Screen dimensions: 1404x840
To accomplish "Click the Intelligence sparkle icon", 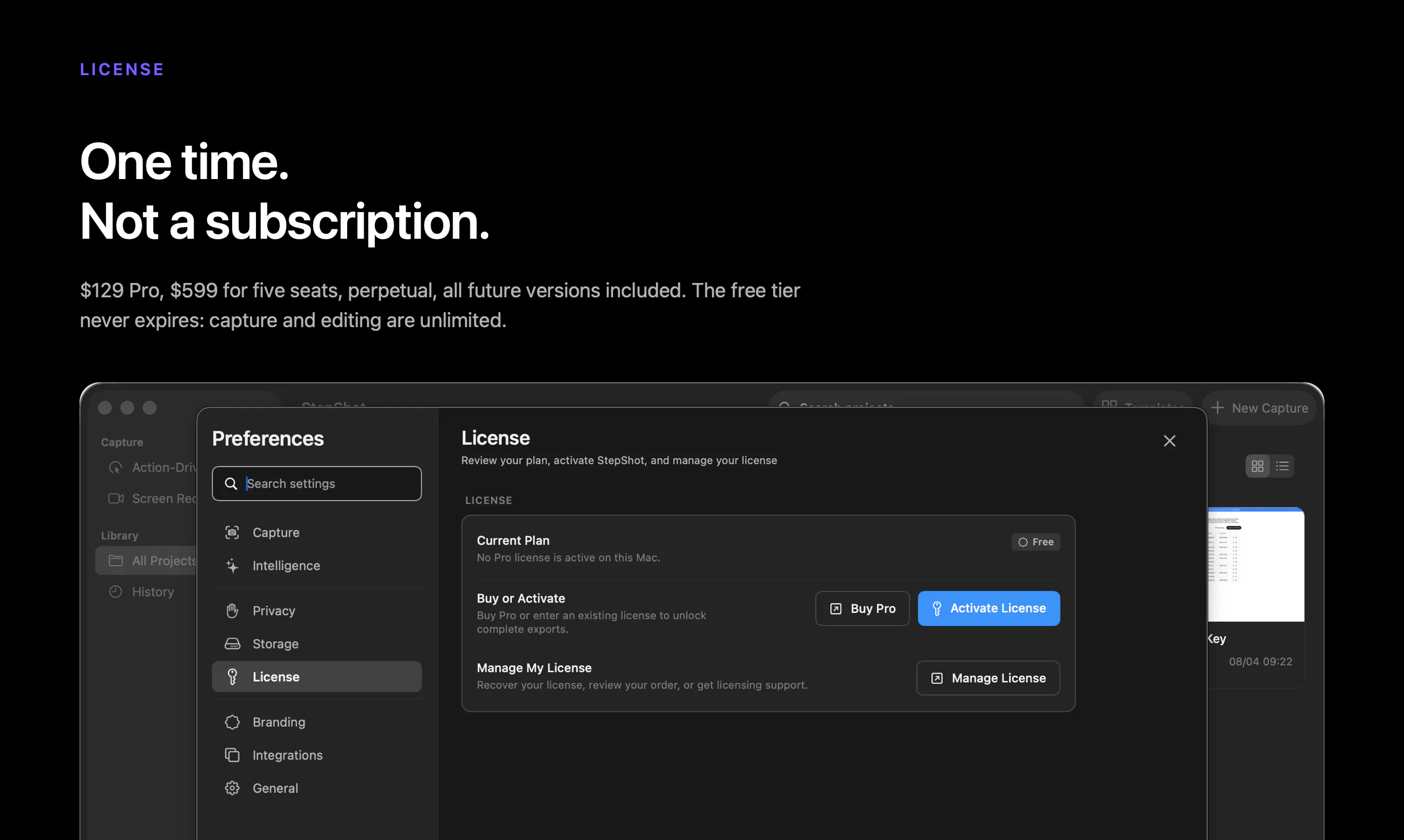I will [x=232, y=565].
